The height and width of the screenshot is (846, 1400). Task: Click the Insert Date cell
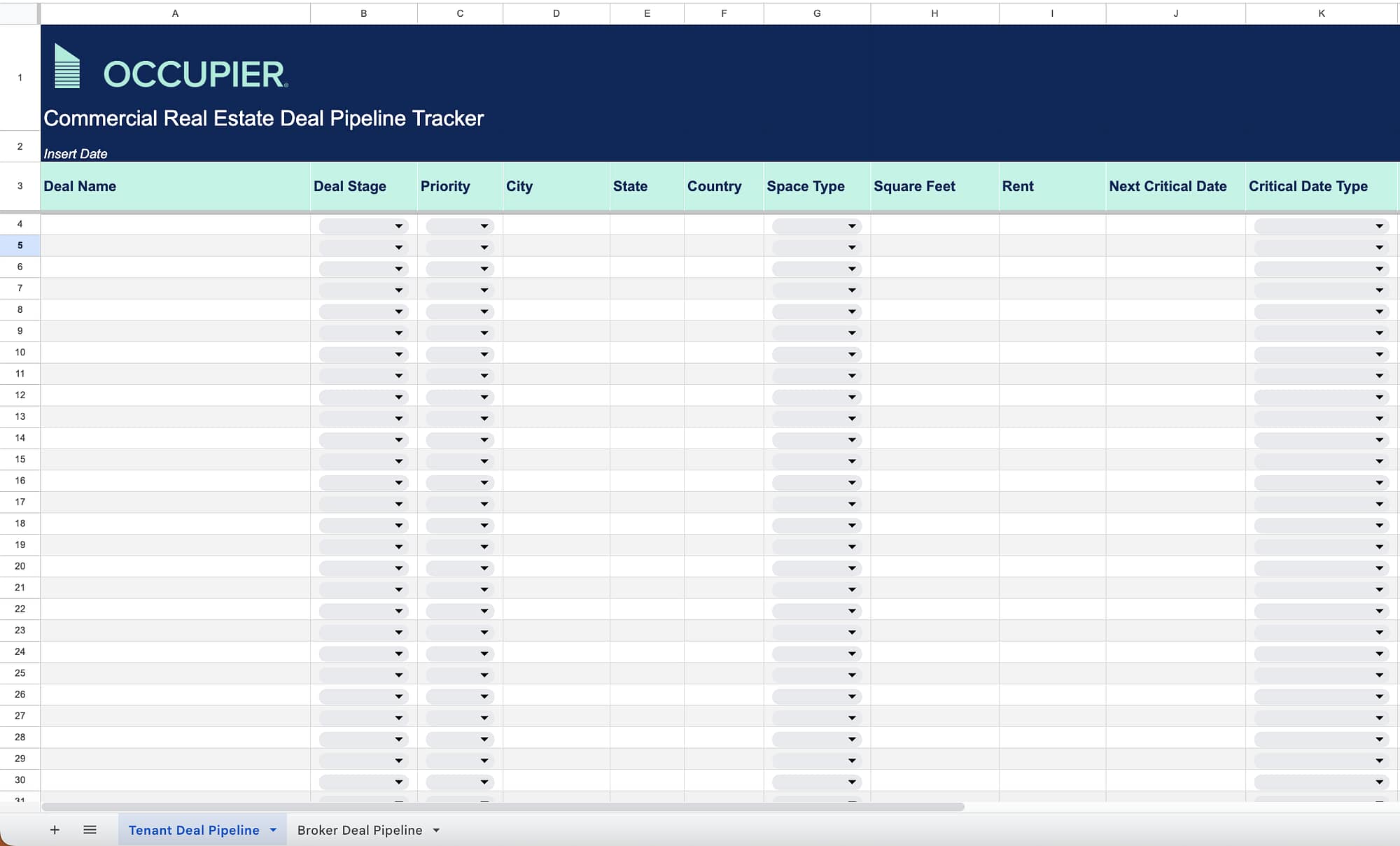(x=76, y=154)
